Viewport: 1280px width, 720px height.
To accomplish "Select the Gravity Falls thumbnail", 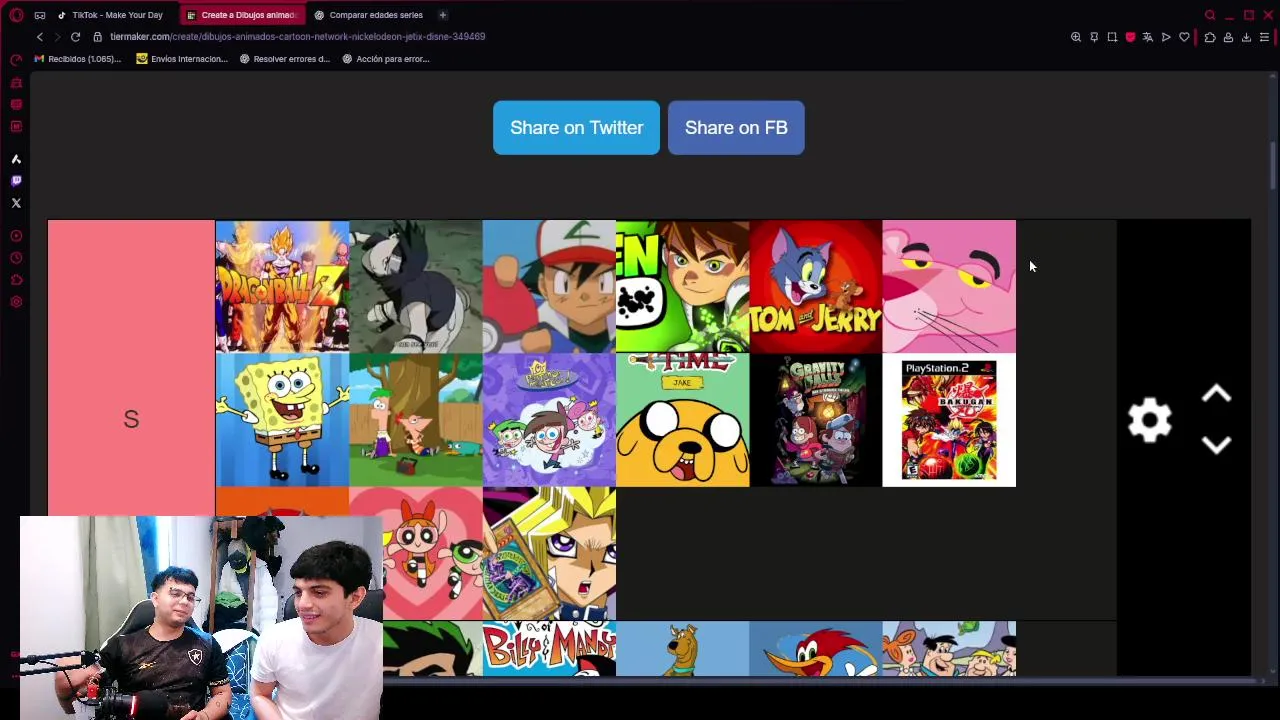I will tap(816, 420).
